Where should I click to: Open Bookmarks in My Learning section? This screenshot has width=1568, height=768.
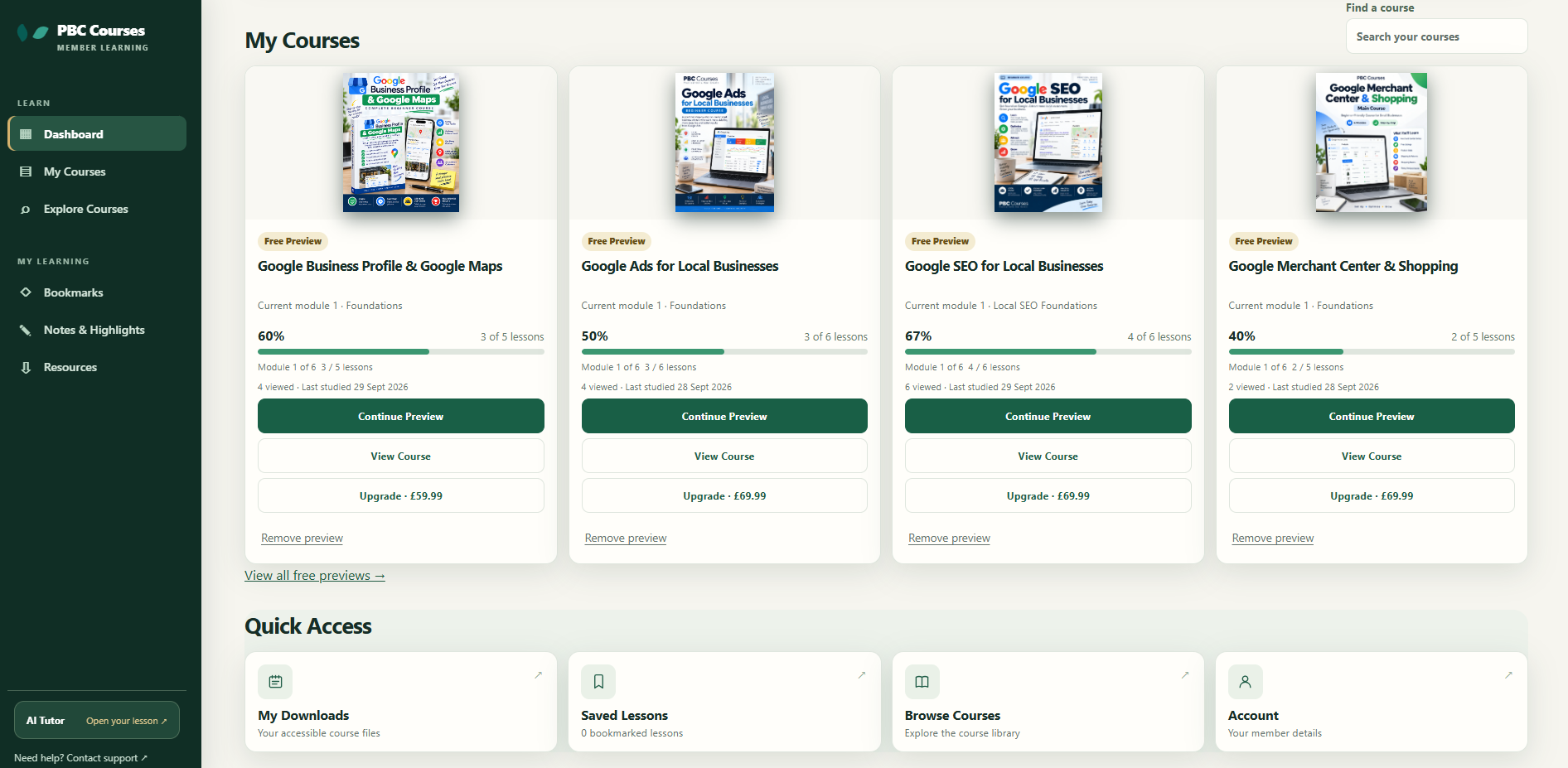(97, 292)
